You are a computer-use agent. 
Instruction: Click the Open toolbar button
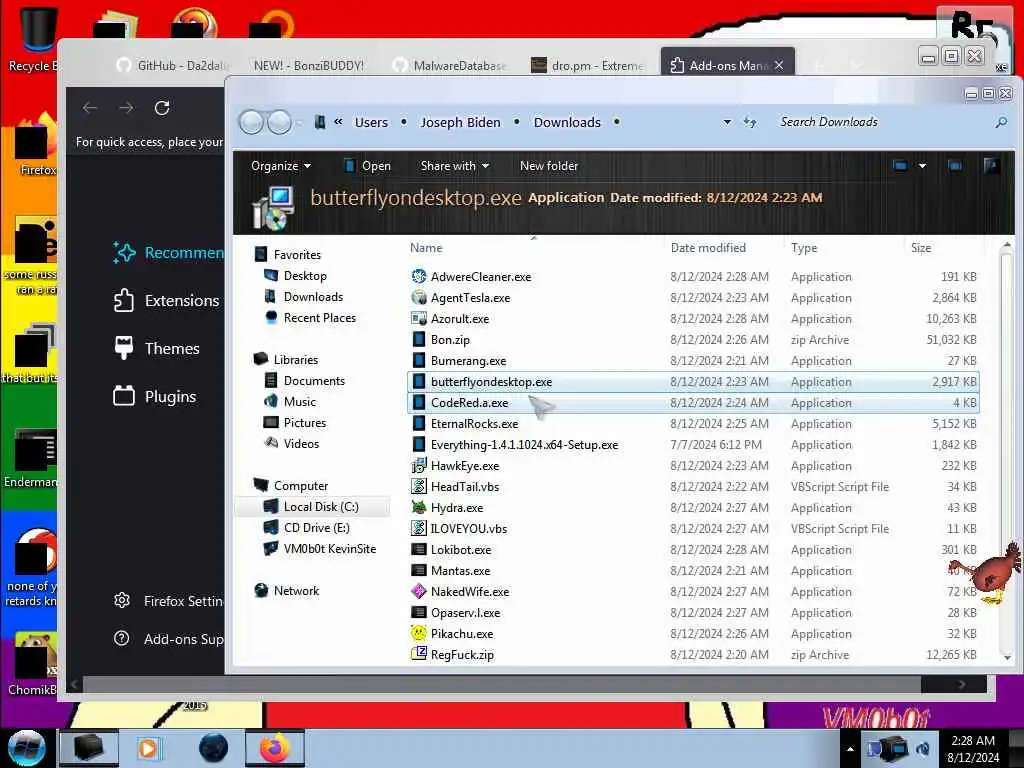pyautogui.click(x=368, y=166)
